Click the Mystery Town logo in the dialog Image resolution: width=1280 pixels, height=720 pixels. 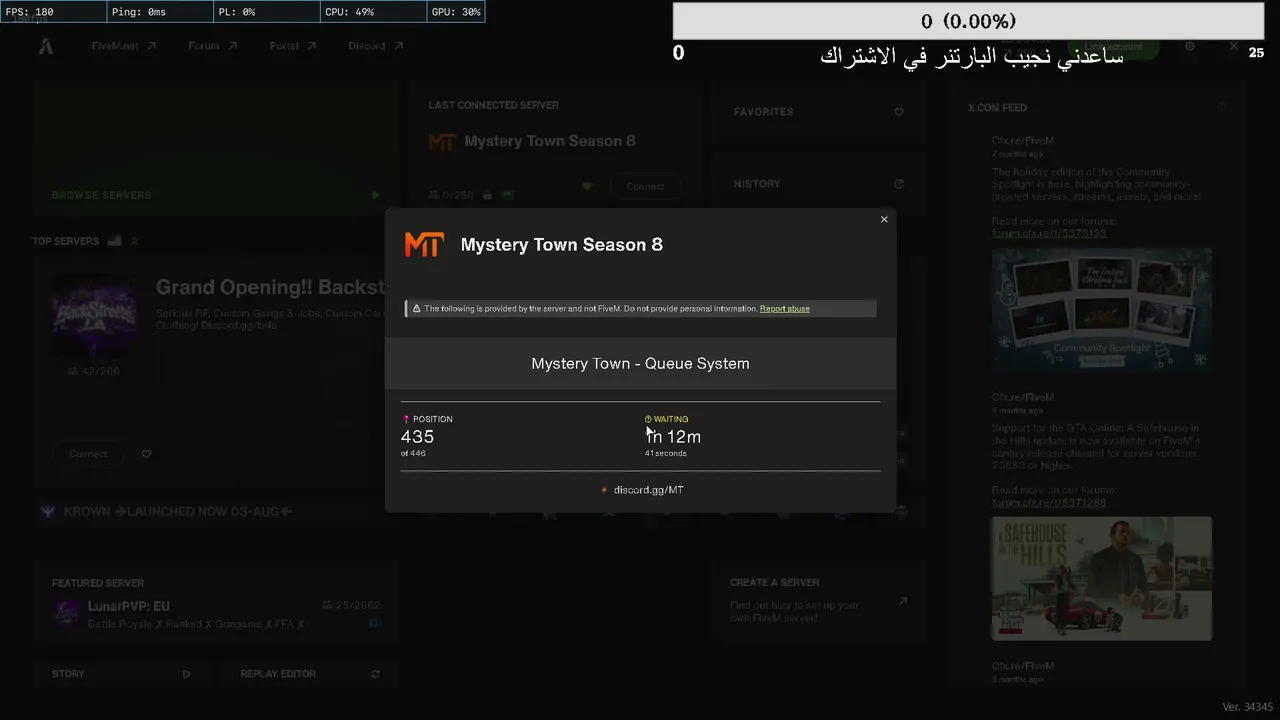pos(423,245)
